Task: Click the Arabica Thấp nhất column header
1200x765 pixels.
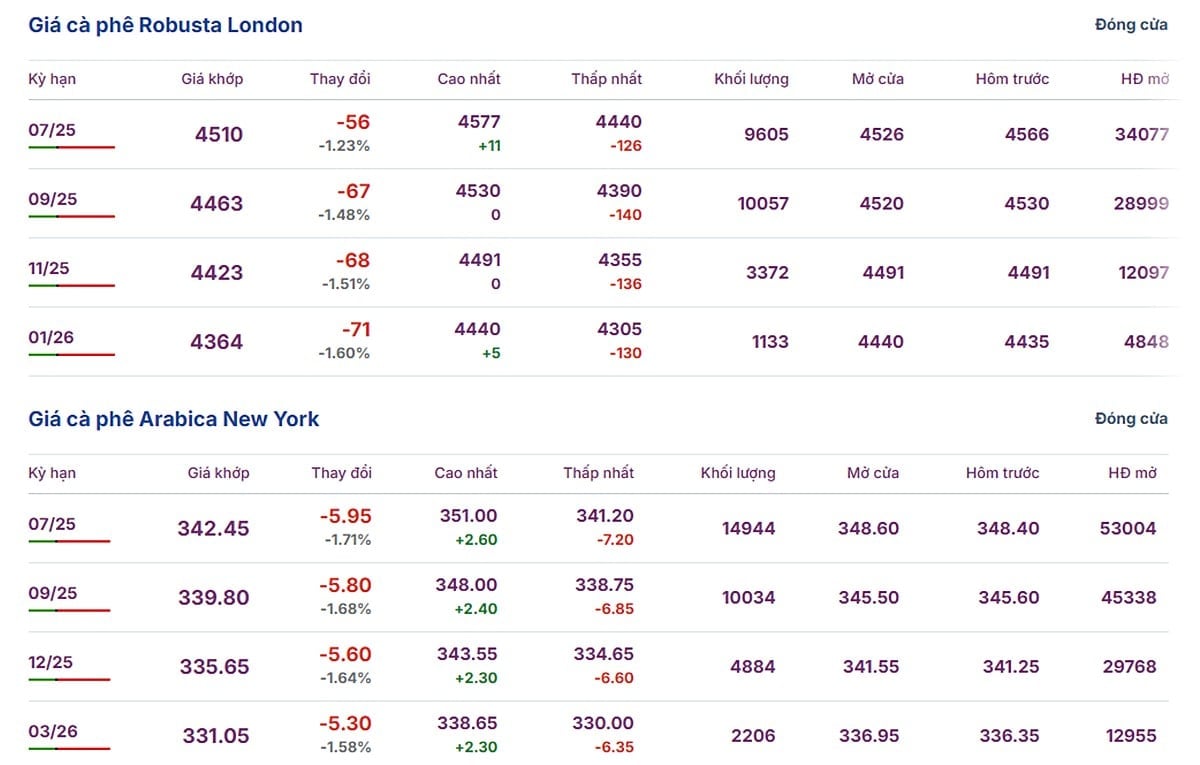Action: point(598,473)
